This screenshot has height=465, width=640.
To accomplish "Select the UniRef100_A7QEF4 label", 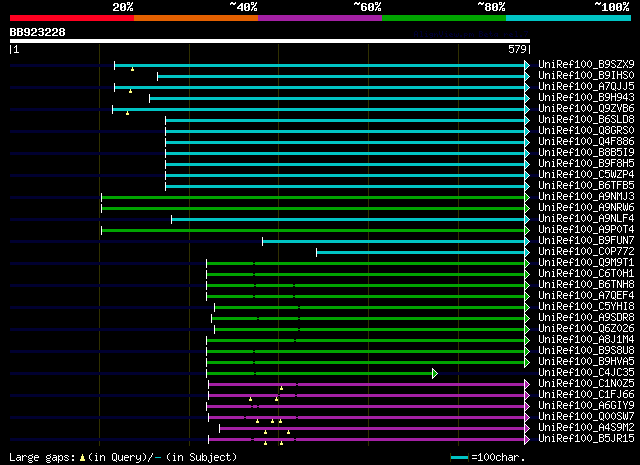I will pos(586,296).
